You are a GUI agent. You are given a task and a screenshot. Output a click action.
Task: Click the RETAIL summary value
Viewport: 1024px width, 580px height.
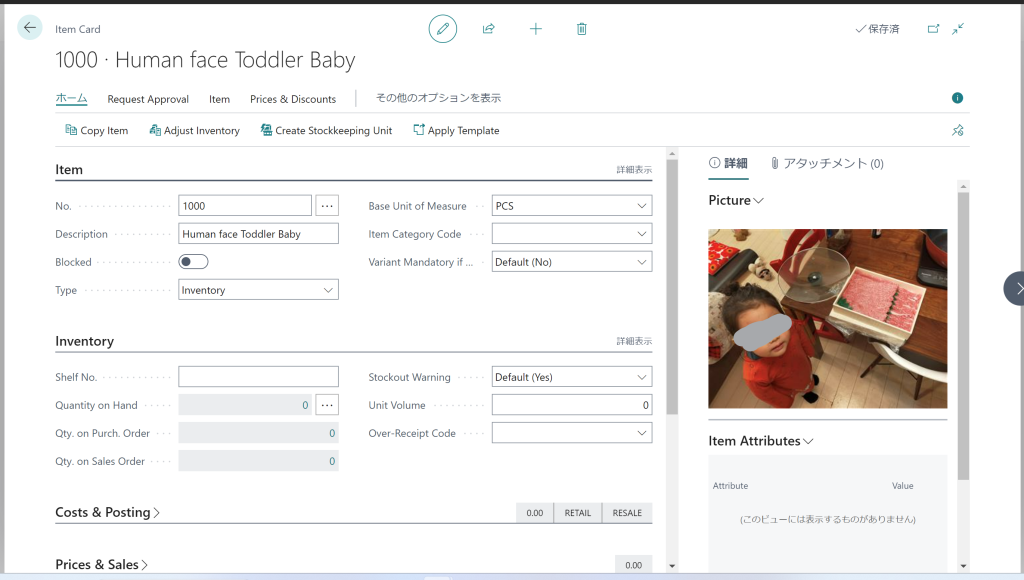[577, 513]
